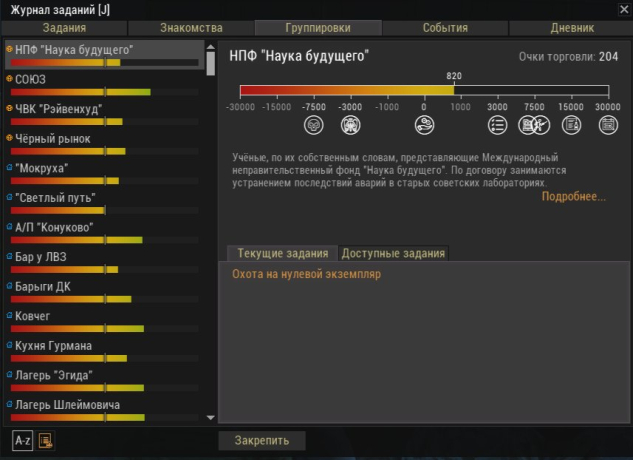
Task: Click the trade icon under the 0 mark
Action: tap(424, 125)
